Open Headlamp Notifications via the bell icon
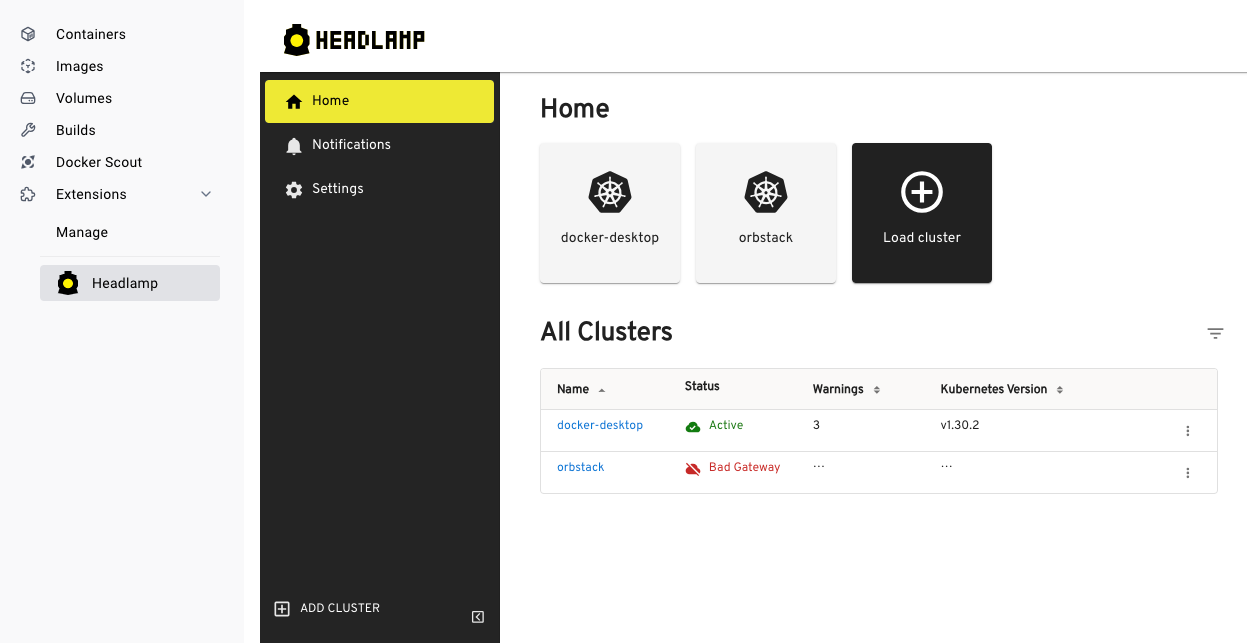The width and height of the screenshot is (1248, 644). coord(294,145)
